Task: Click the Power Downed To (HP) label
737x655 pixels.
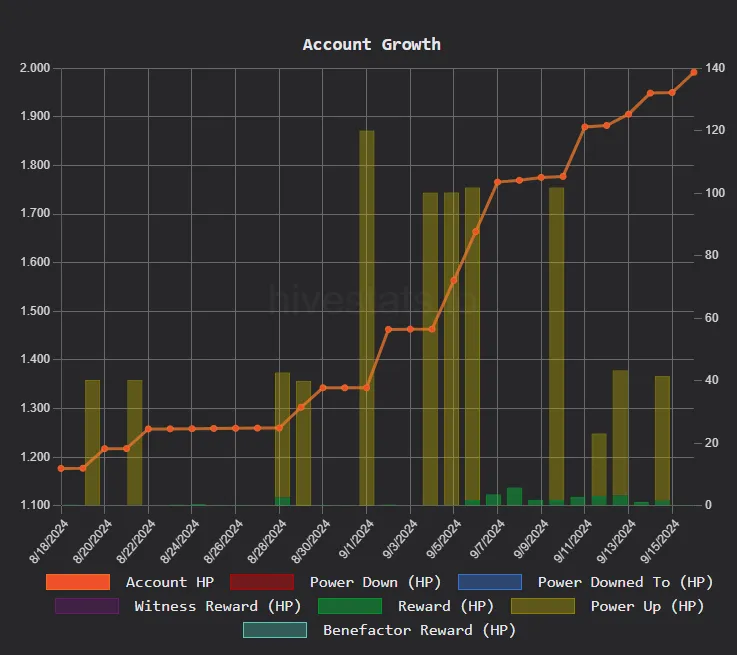Action: pyautogui.click(x=625, y=582)
